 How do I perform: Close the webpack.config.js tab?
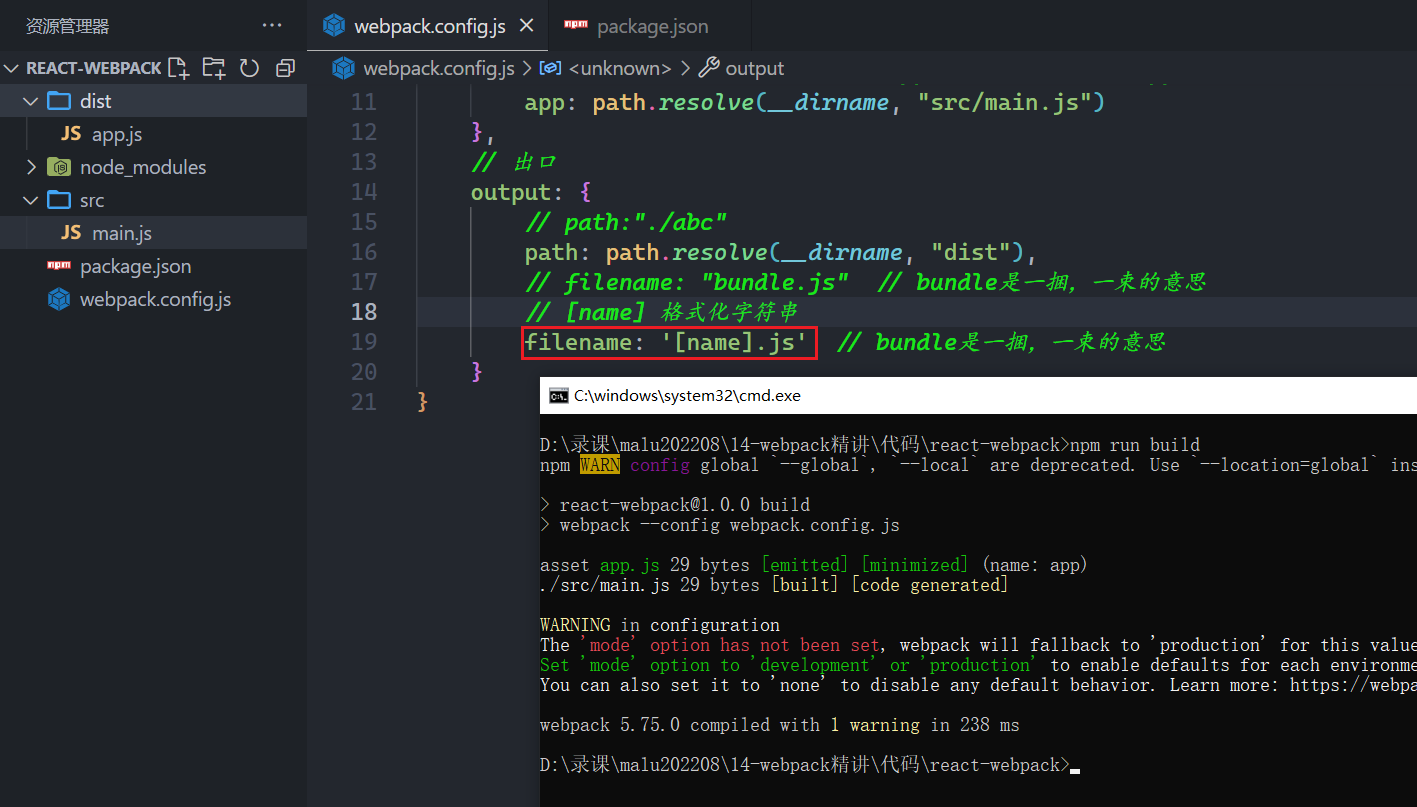527,26
